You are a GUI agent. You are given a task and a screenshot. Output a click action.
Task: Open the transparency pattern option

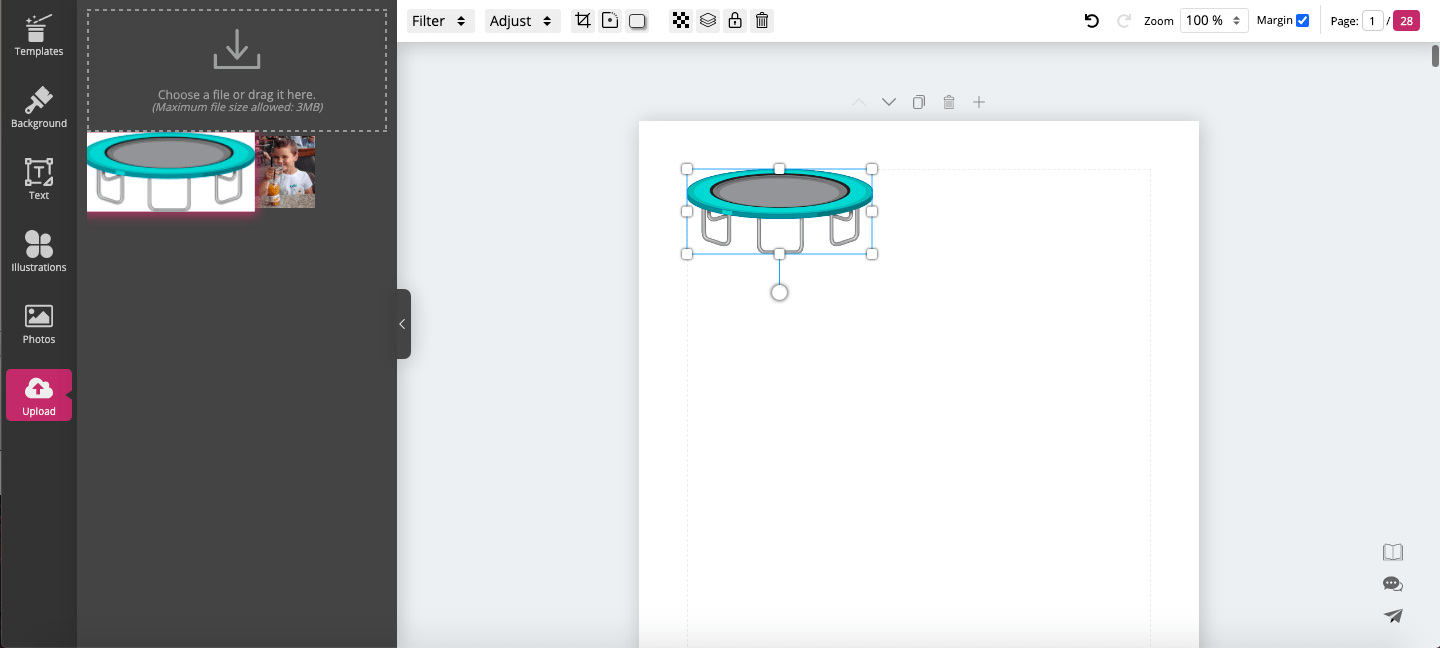point(681,20)
